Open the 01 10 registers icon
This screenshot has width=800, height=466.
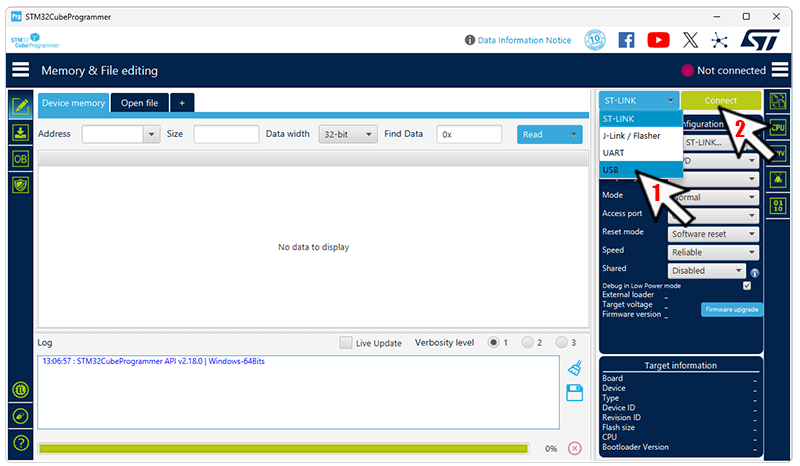[778, 206]
